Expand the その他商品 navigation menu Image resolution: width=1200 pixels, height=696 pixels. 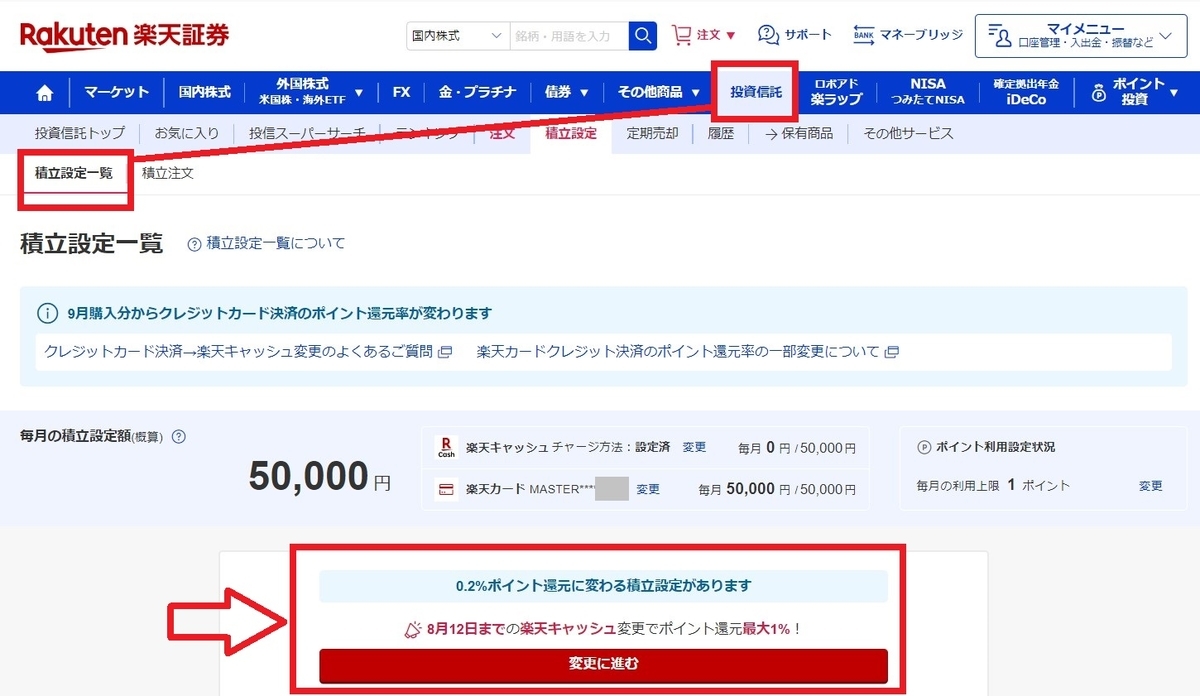tap(659, 92)
